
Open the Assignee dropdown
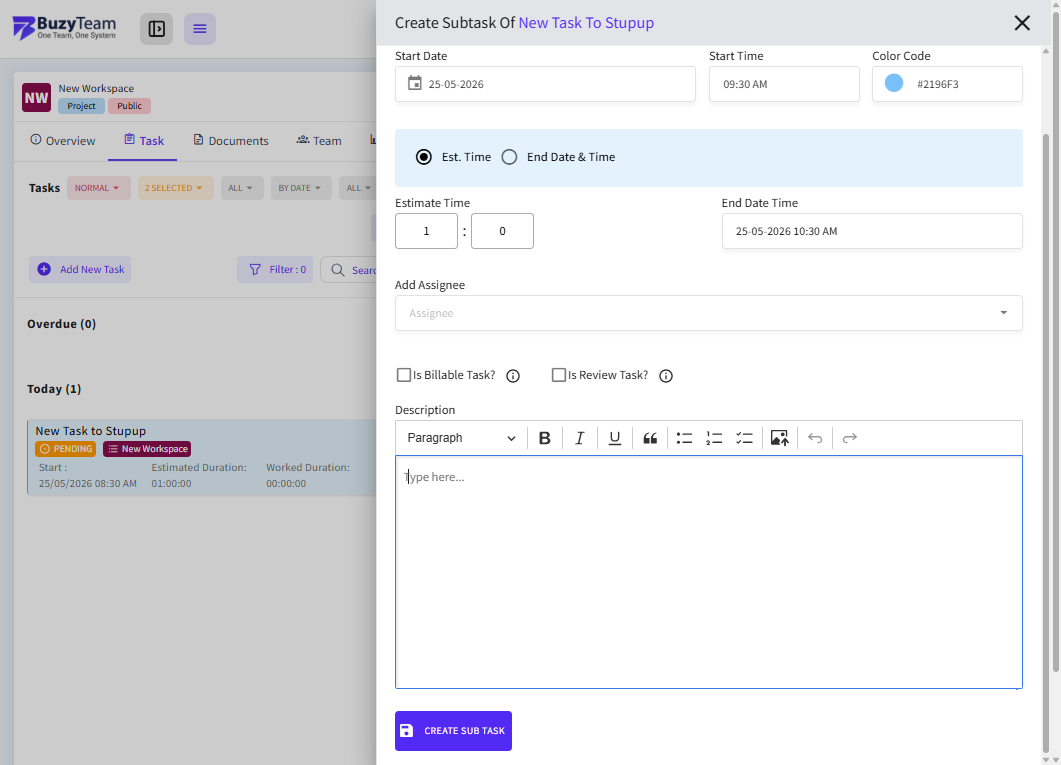[708, 313]
